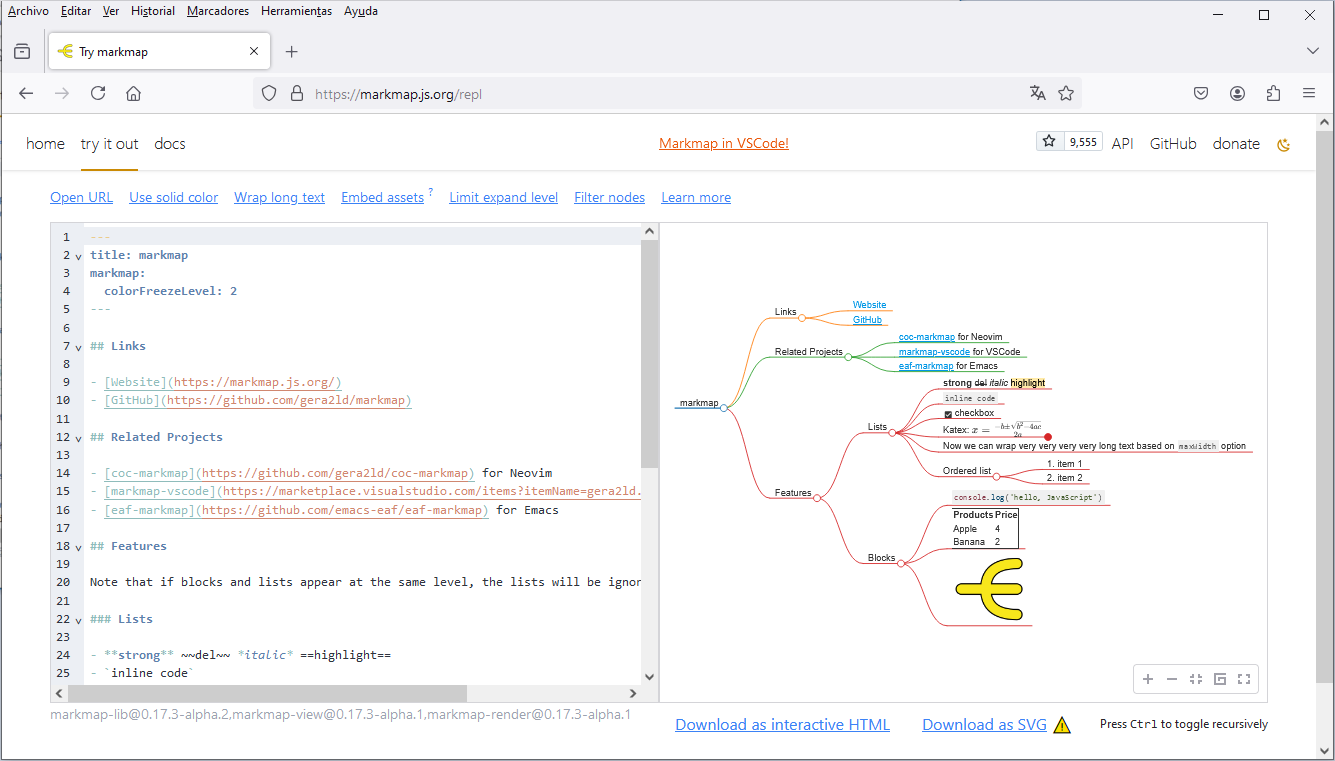This screenshot has width=1335, height=761.
Task: Zoom out of the mindmap
Action: [1172, 679]
